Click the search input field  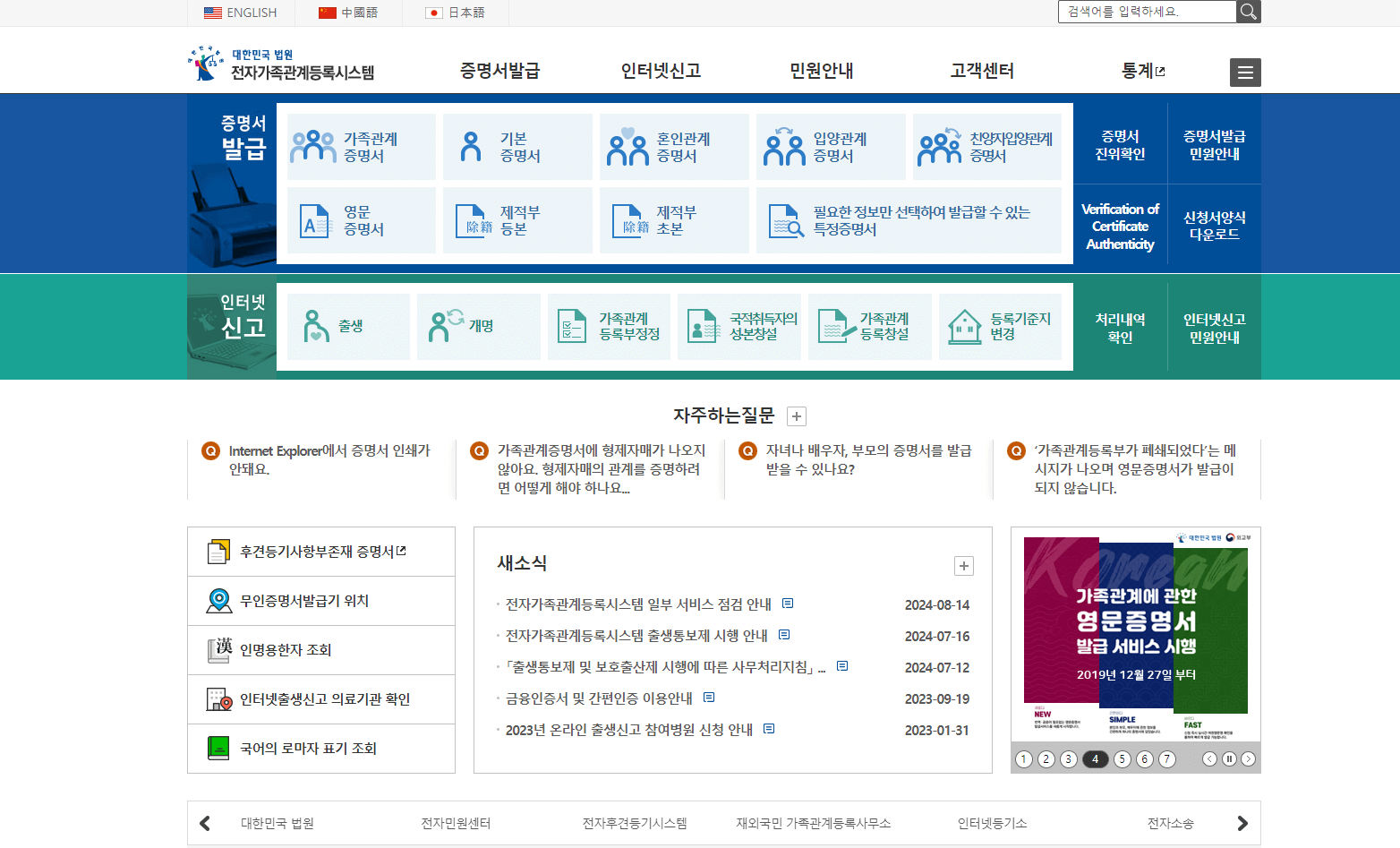pos(1146,12)
